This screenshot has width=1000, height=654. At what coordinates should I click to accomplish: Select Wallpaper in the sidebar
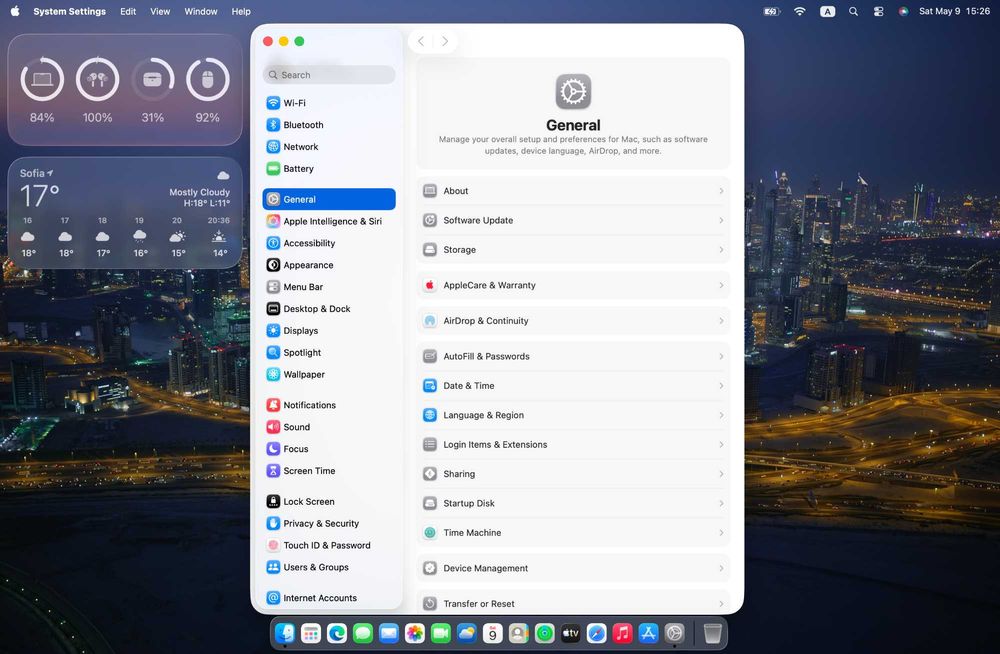point(328,375)
